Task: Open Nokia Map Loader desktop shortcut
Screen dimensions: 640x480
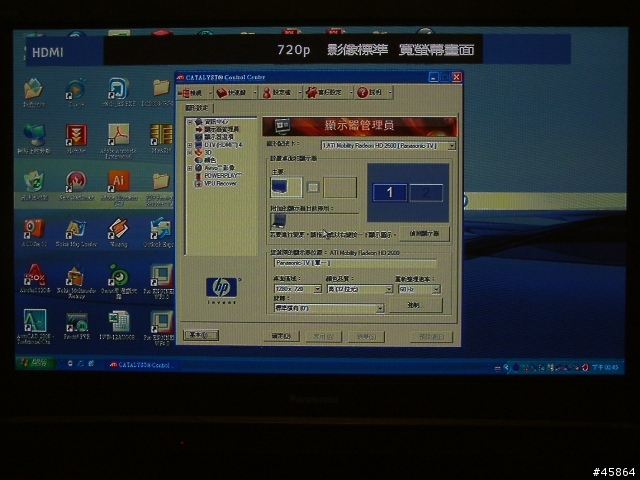Action: (76, 233)
